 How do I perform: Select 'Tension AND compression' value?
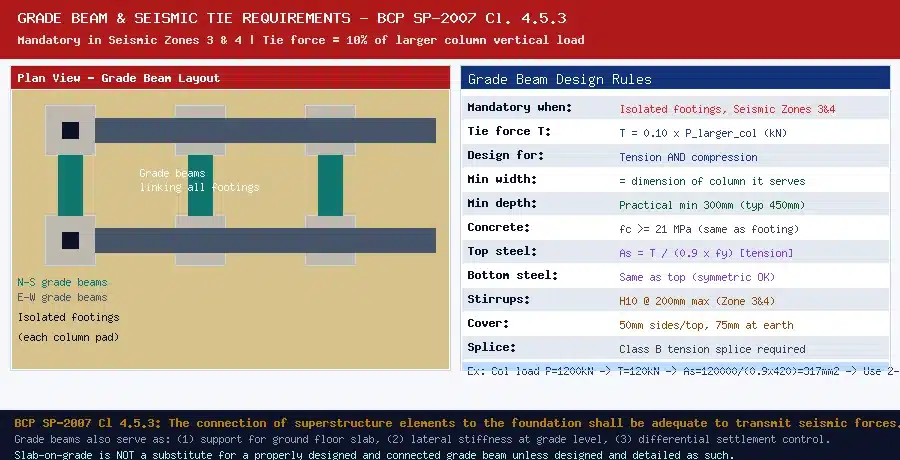pyautogui.click(x=688, y=157)
